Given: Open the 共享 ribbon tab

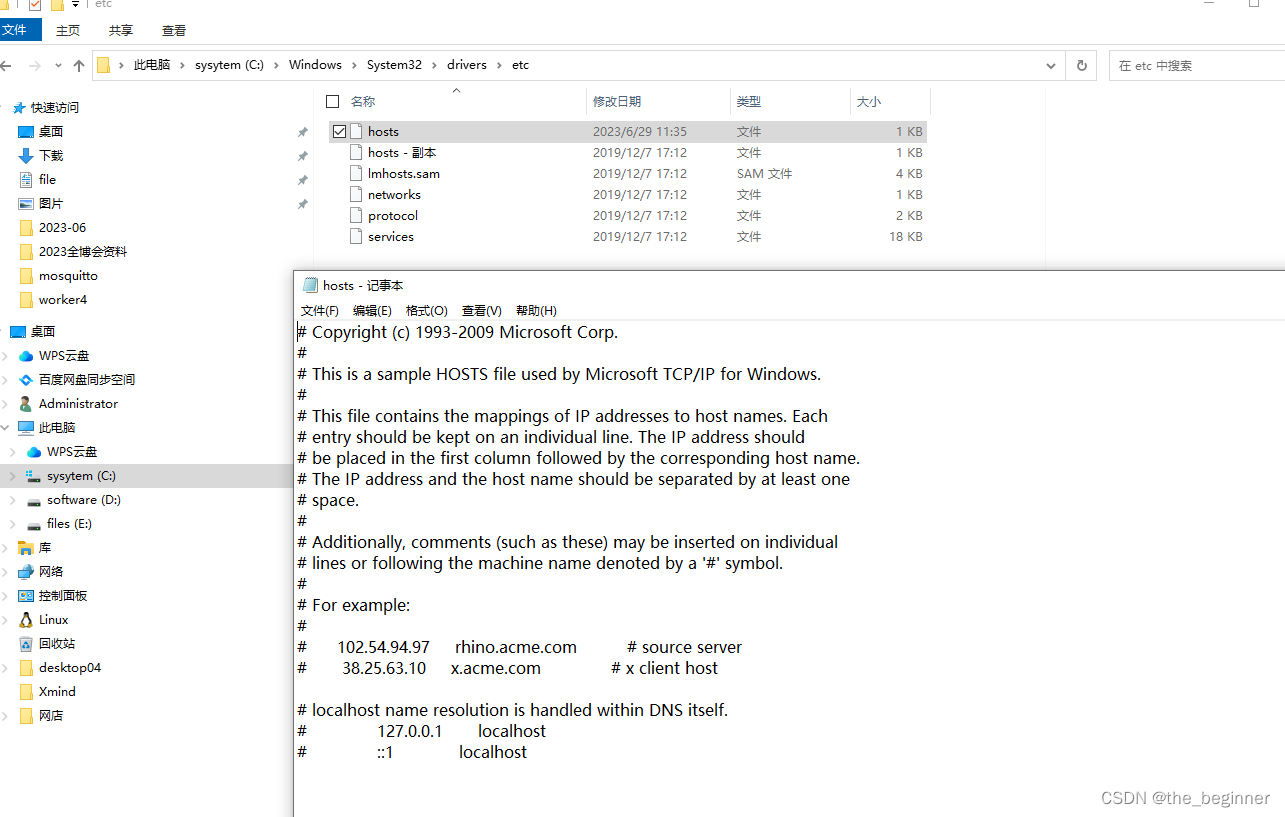Looking at the screenshot, I should tap(121, 31).
